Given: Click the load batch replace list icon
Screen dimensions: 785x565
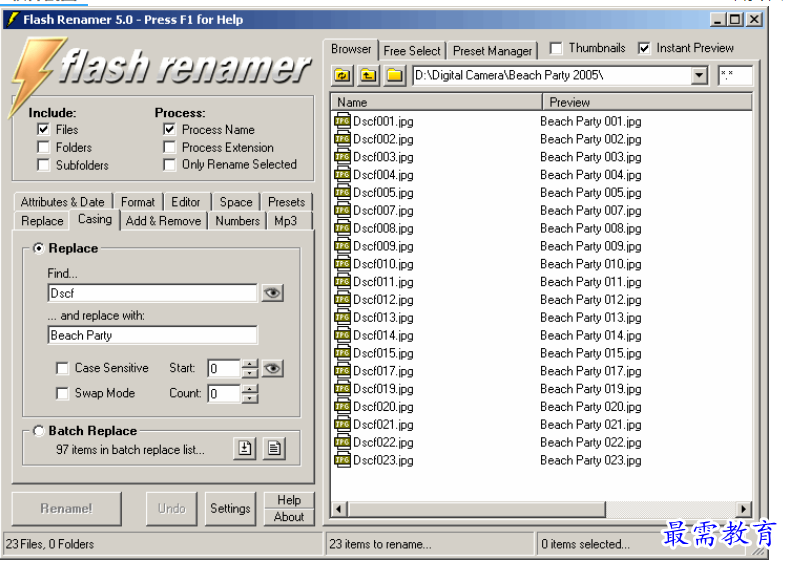Looking at the screenshot, I should (x=245, y=448).
